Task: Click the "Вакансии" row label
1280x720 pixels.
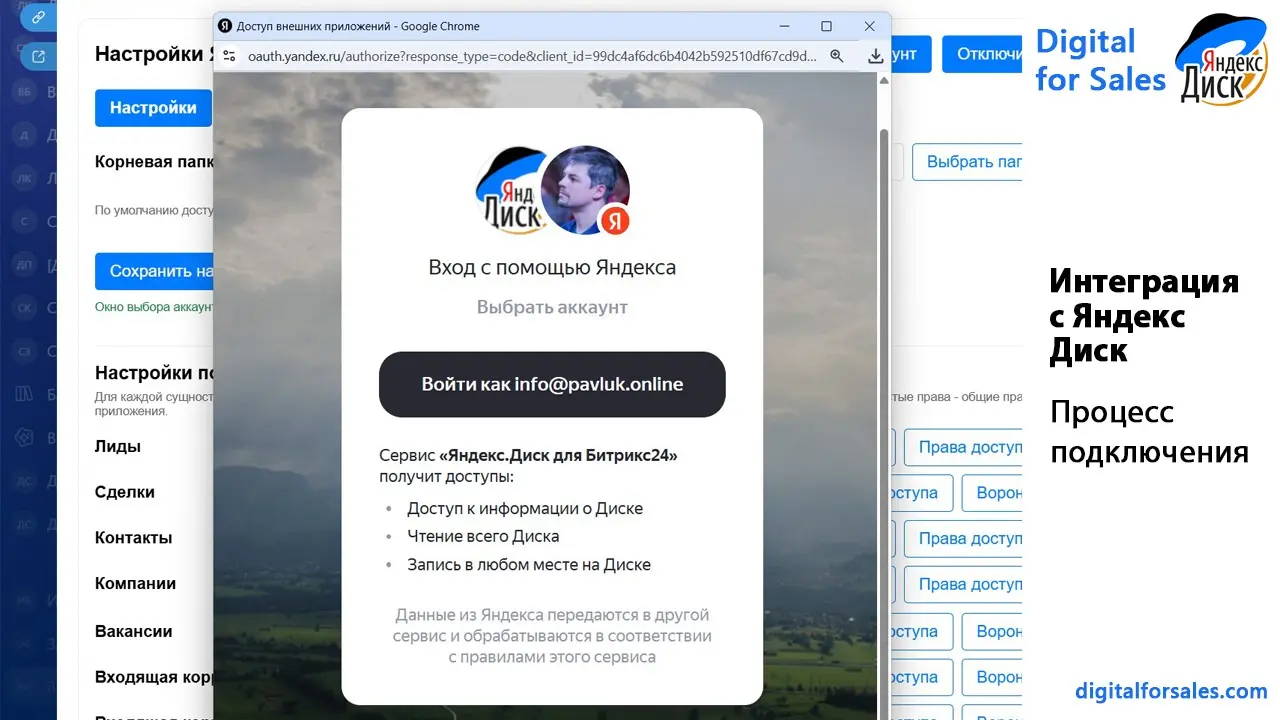Action: [x=134, y=631]
